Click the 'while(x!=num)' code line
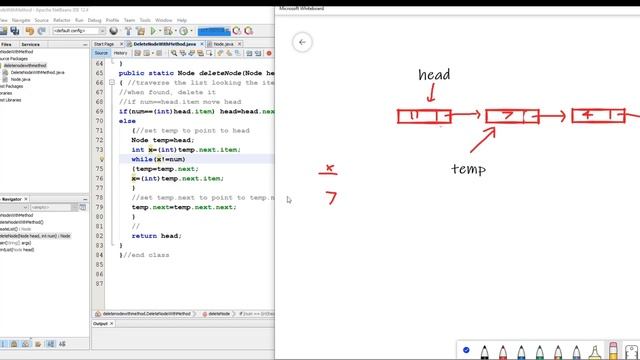This screenshot has height=360, width=640. point(158,159)
